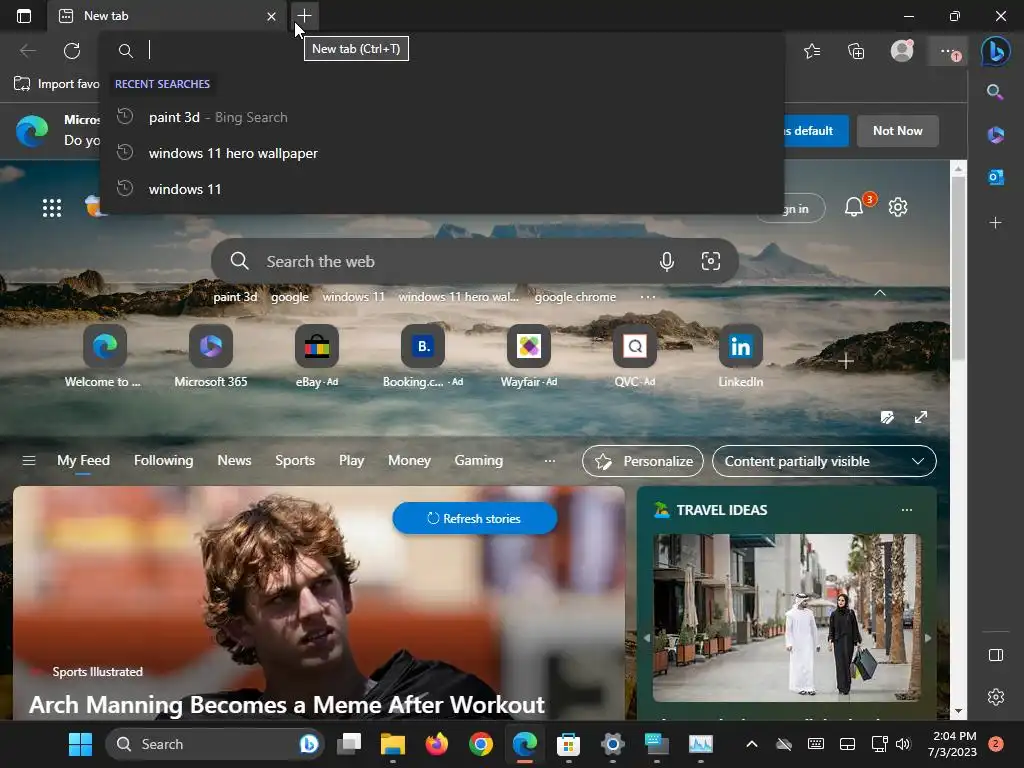Click the google search chip

[290, 296]
